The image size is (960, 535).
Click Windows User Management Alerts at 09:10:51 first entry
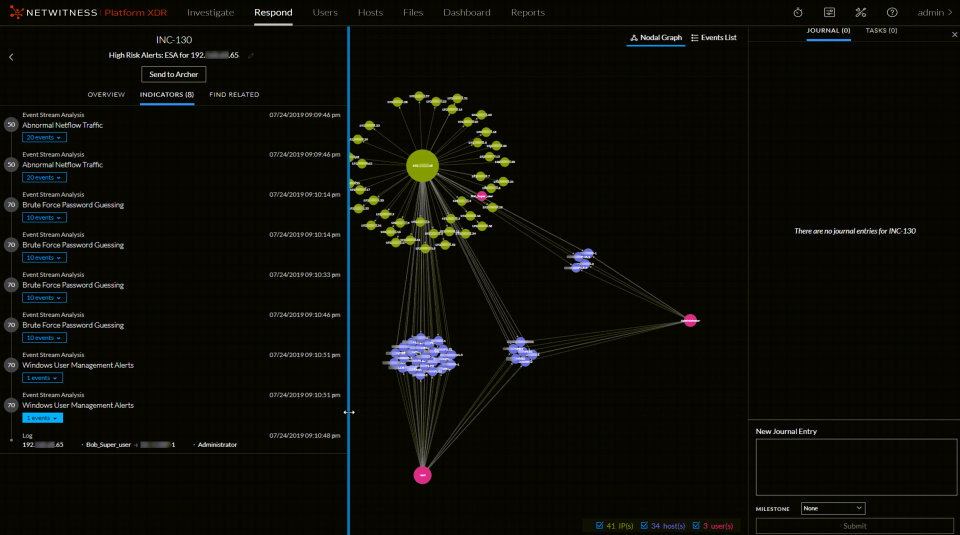point(78,365)
